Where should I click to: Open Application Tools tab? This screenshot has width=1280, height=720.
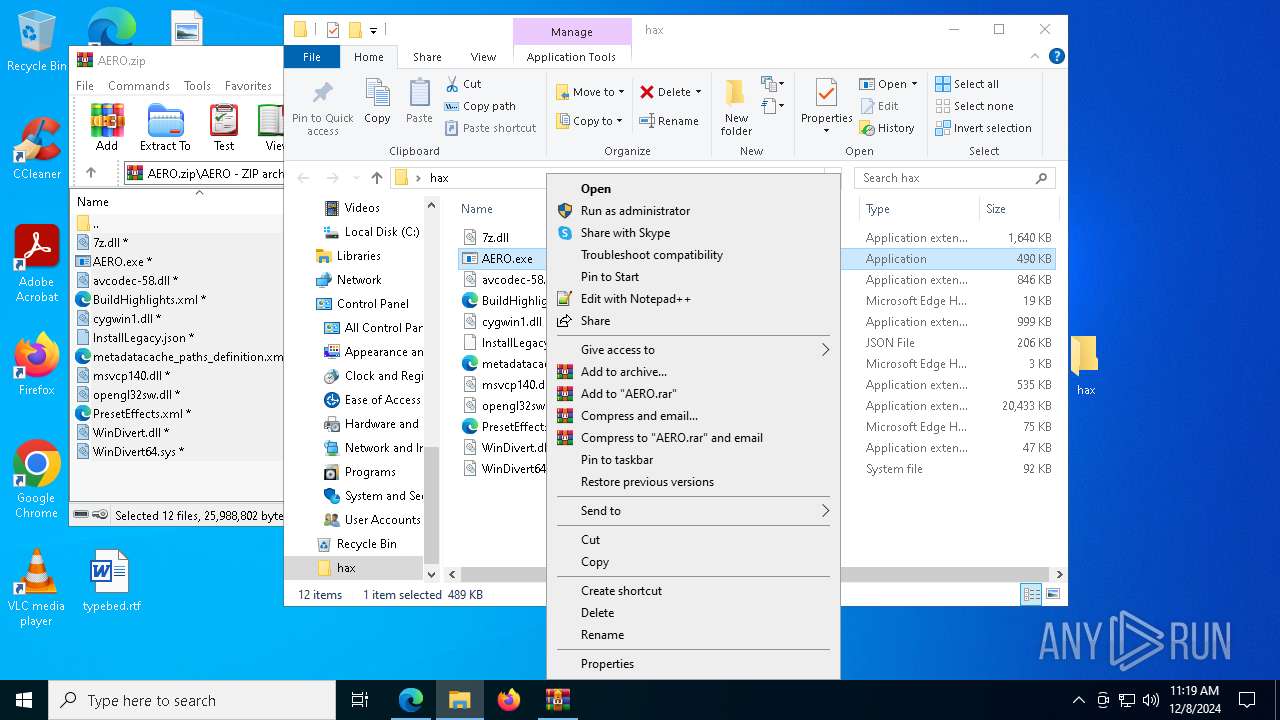pos(571,57)
